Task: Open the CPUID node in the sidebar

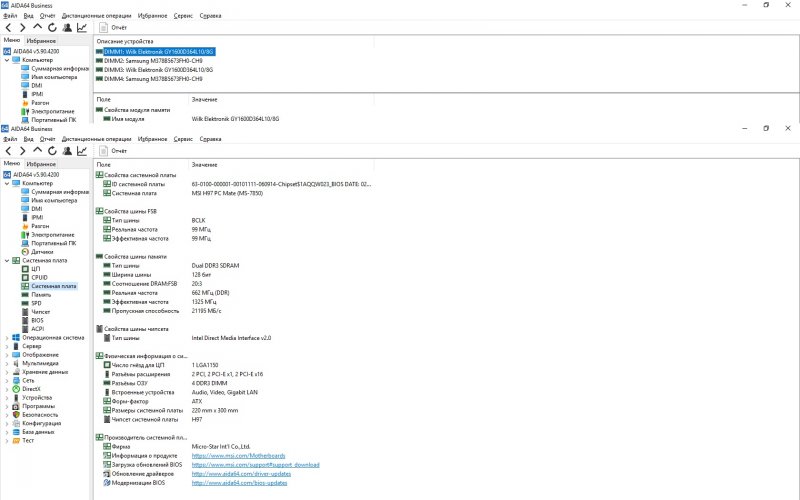Action: point(39,277)
